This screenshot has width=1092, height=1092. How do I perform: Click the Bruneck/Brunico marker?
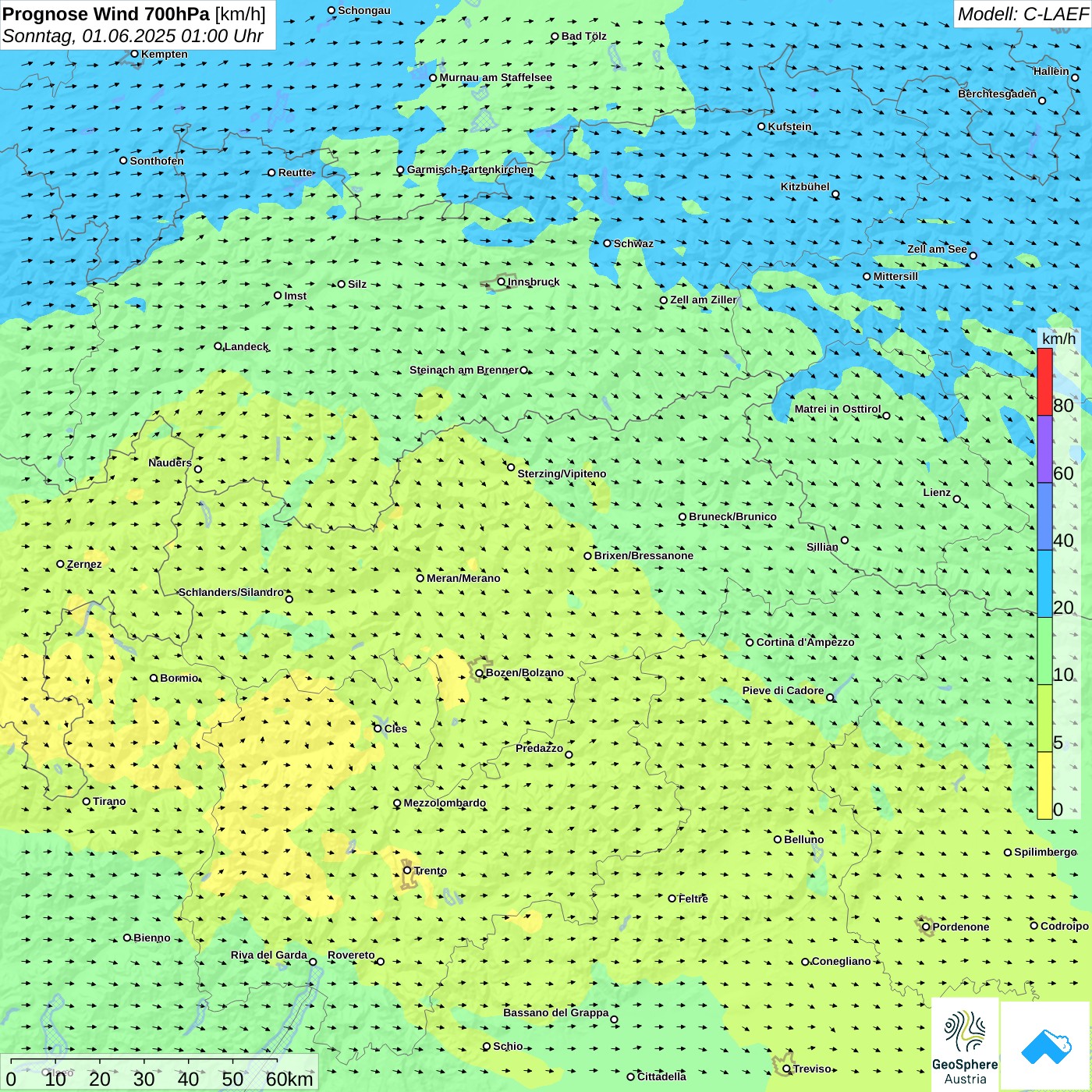tap(682, 517)
